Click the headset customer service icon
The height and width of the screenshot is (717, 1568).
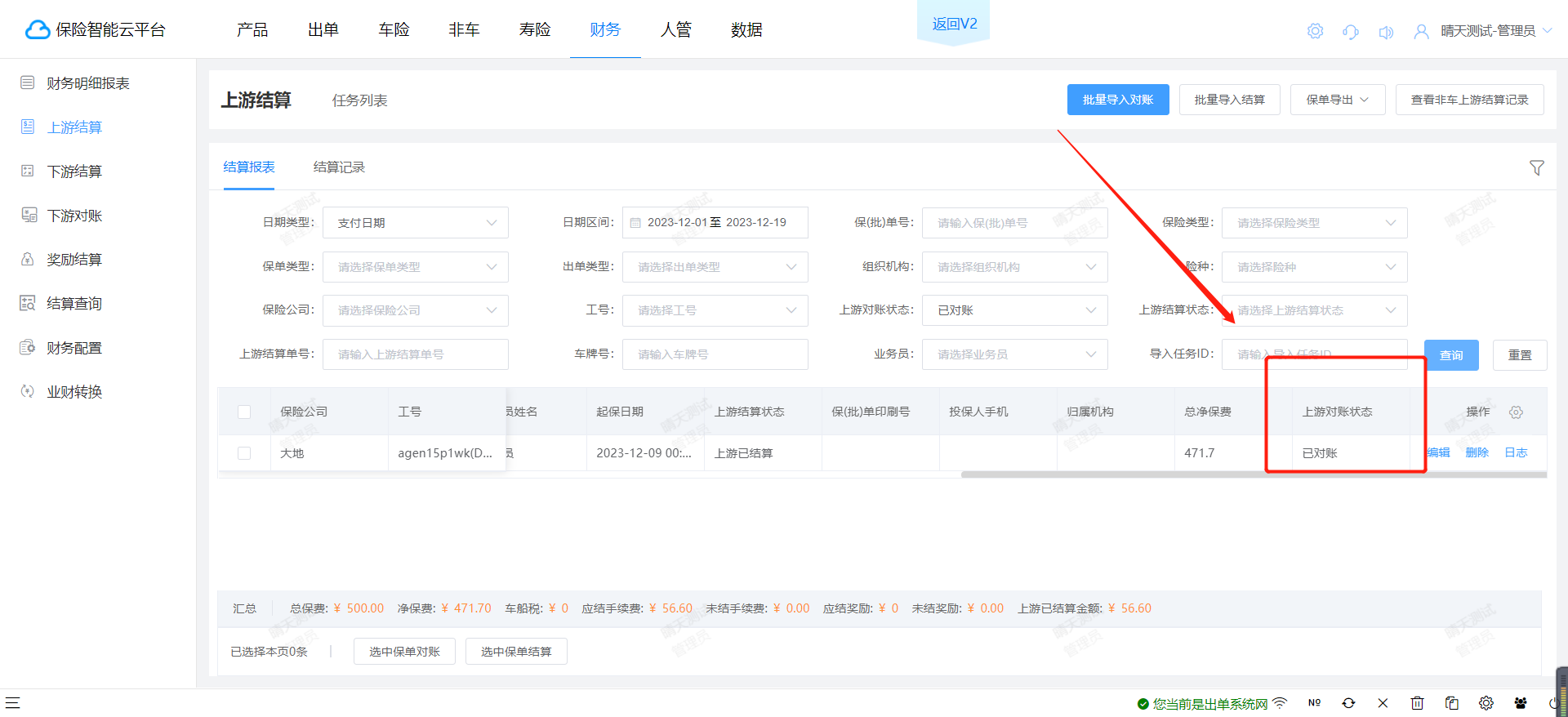pos(1351,32)
